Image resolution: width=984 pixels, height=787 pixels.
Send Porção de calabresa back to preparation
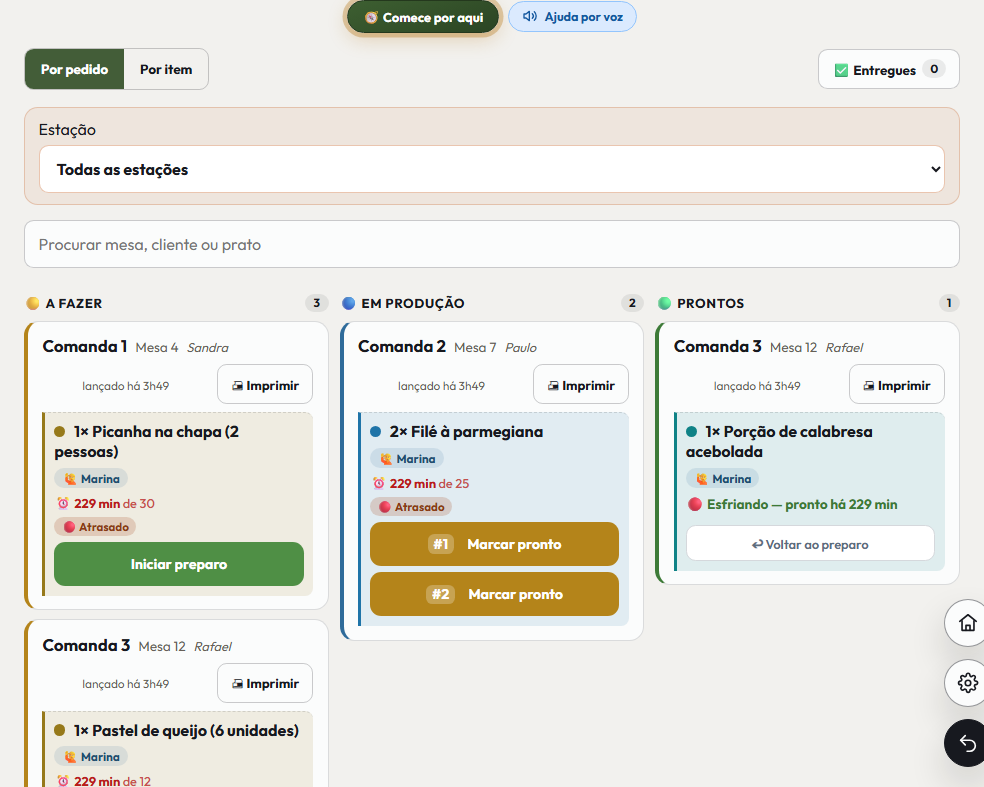point(810,543)
